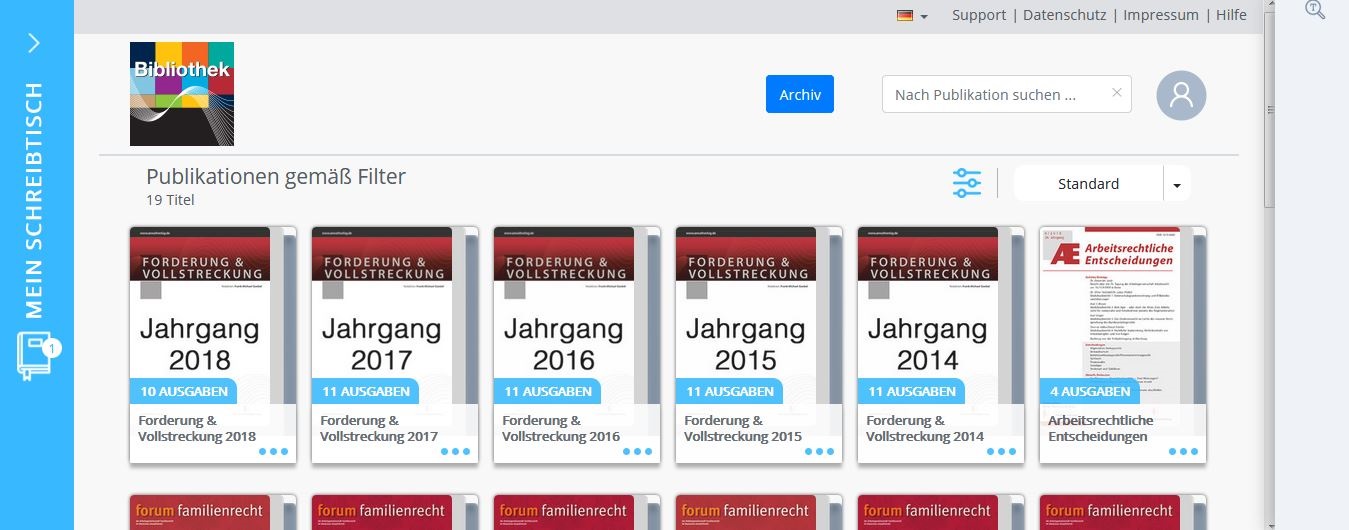Click the publication search input field

coord(995,95)
